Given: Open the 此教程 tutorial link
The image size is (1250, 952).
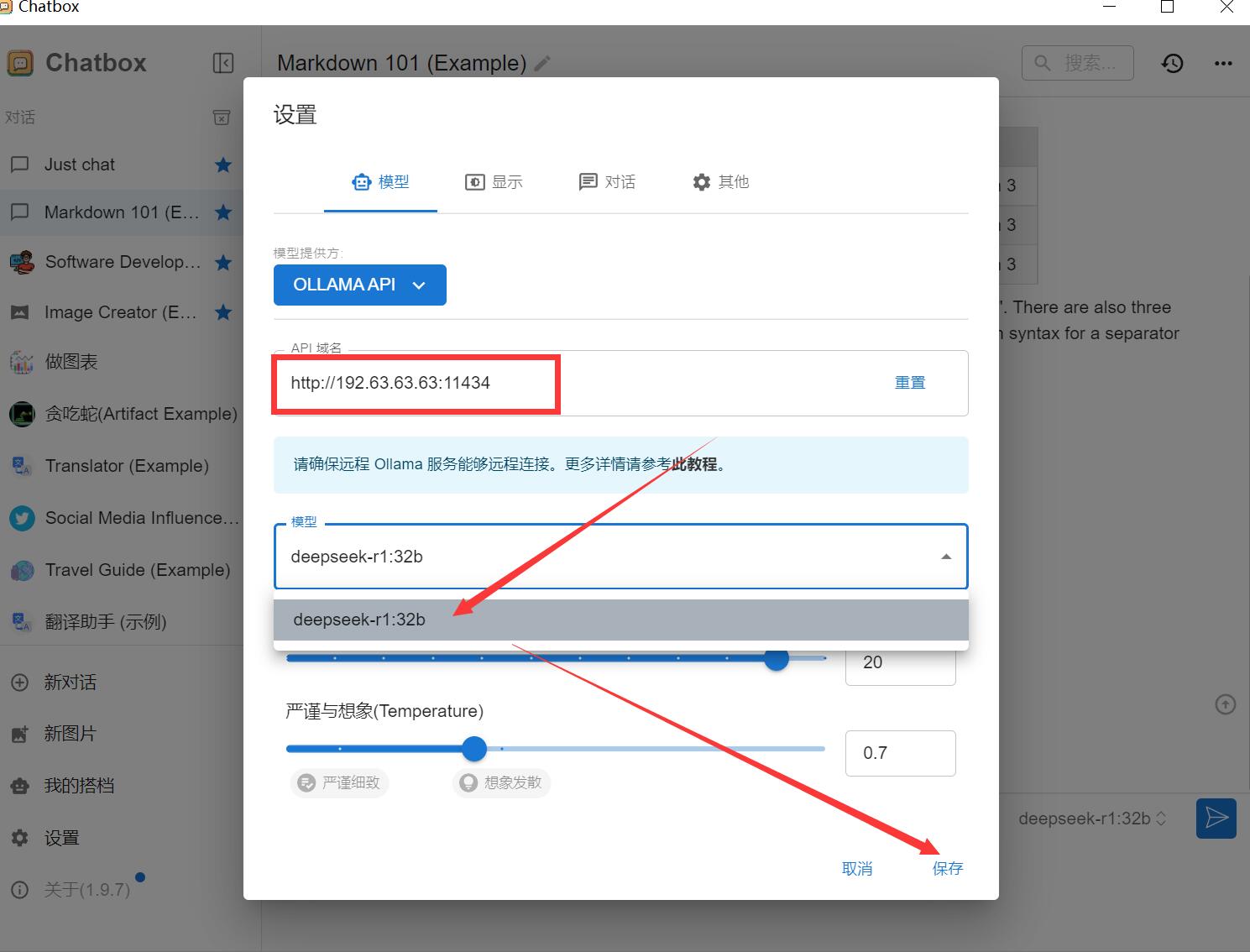Looking at the screenshot, I should coord(694,464).
